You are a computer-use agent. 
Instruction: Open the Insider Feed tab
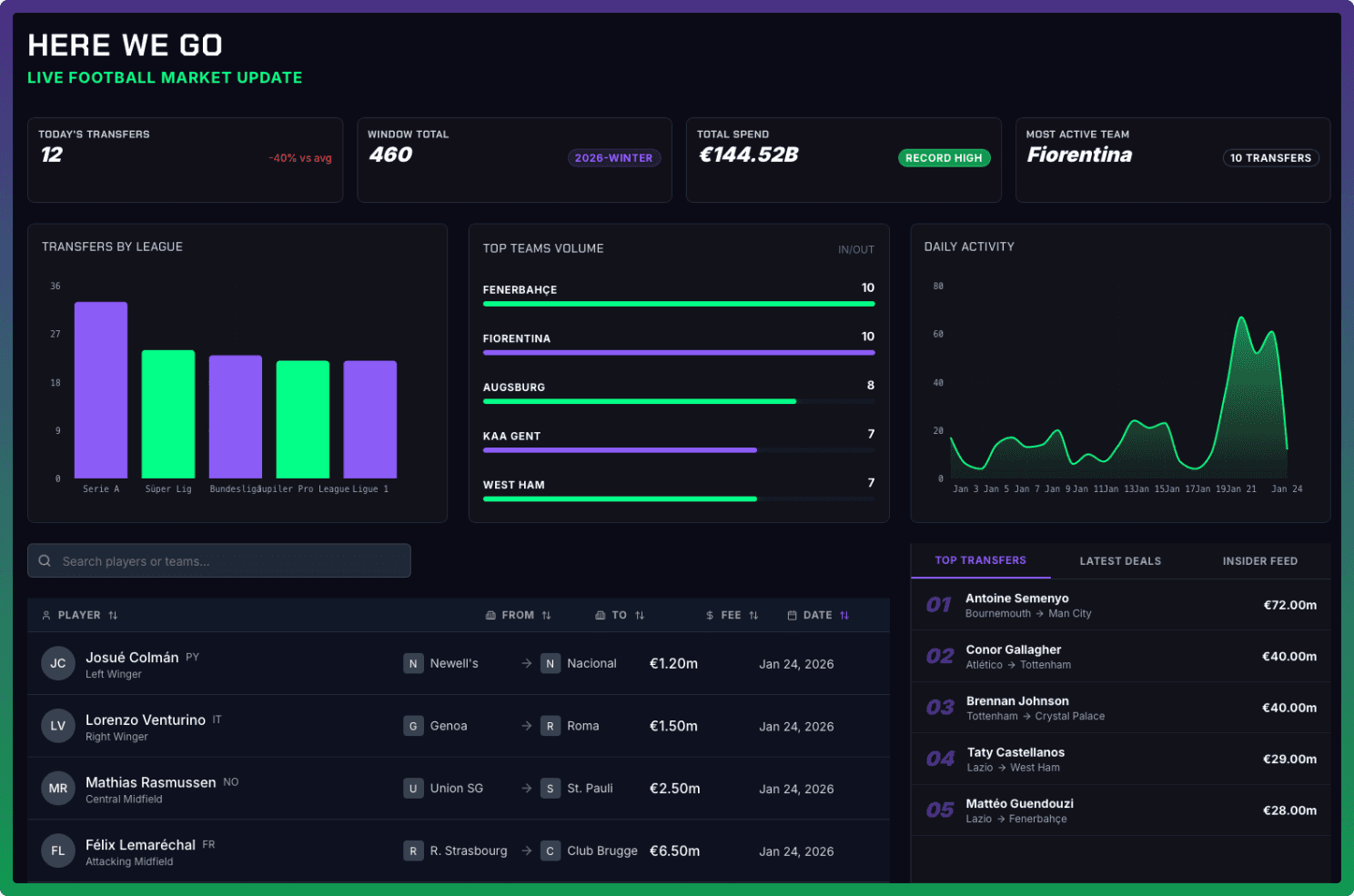[1260, 561]
